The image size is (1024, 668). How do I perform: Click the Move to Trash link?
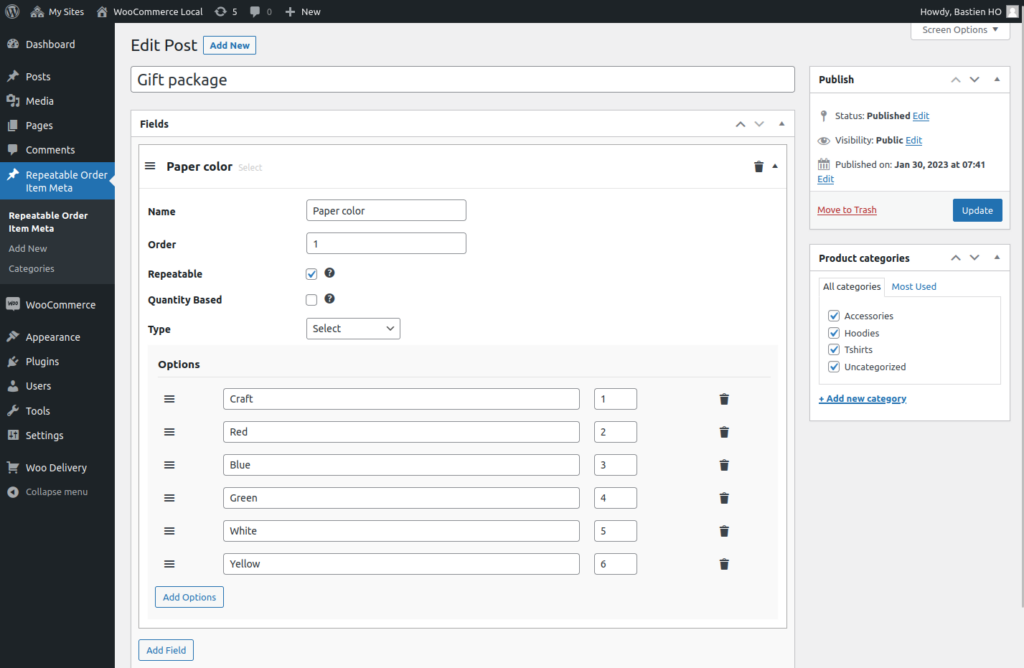pos(846,210)
